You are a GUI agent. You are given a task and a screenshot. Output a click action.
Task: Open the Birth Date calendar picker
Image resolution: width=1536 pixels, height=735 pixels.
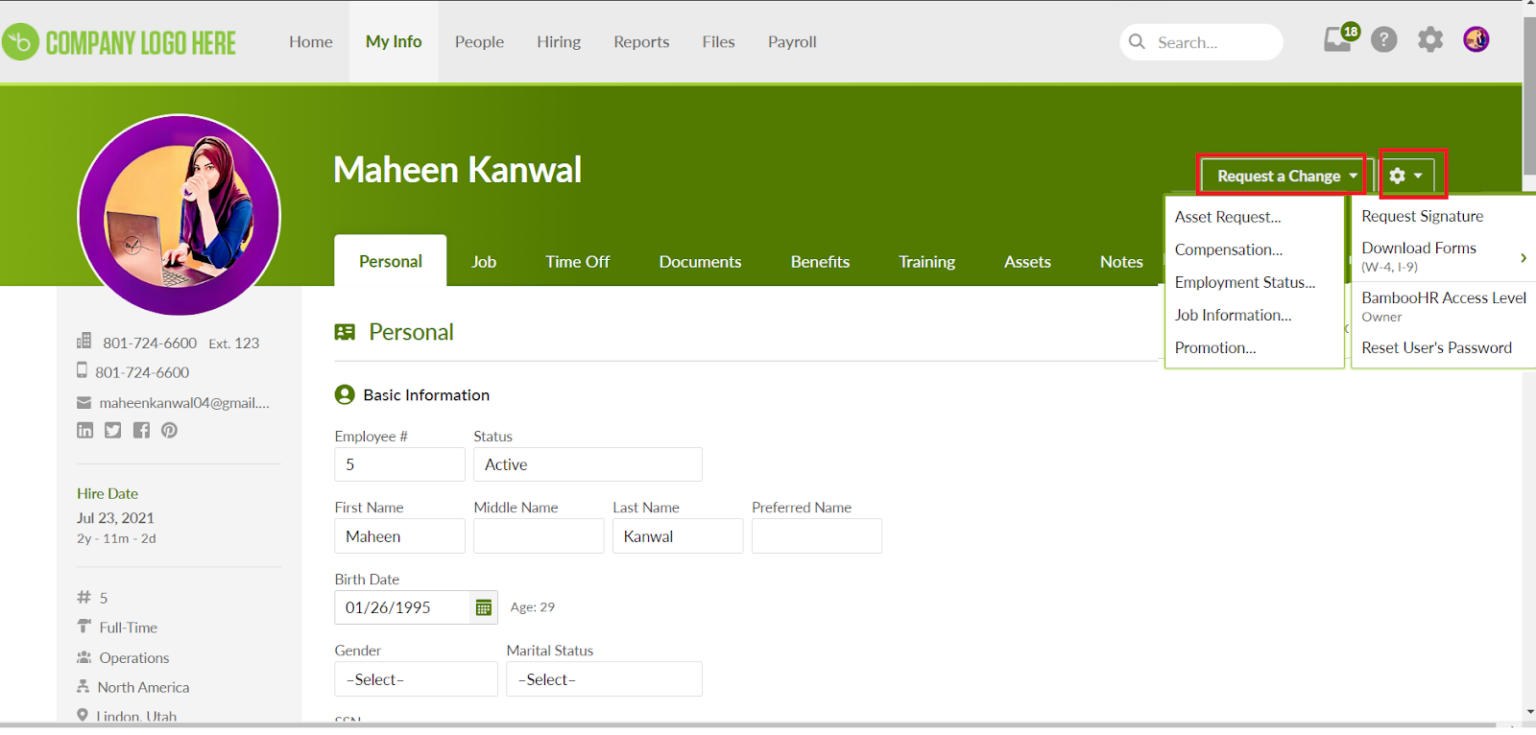pyautogui.click(x=484, y=608)
